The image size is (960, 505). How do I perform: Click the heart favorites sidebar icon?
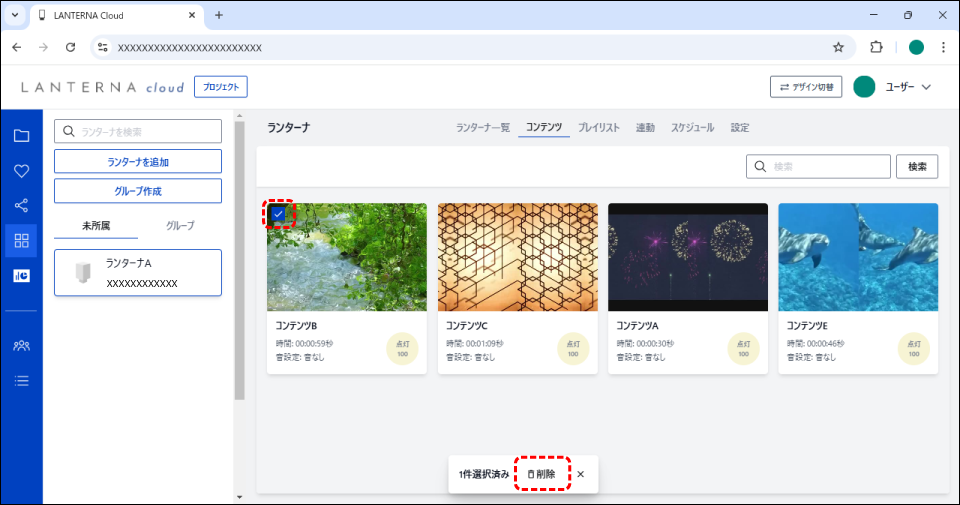[x=21, y=171]
